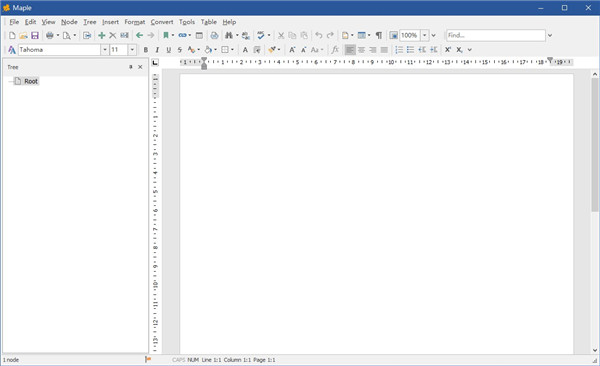
Task: Toggle paragraph marks display
Action: 378,36
